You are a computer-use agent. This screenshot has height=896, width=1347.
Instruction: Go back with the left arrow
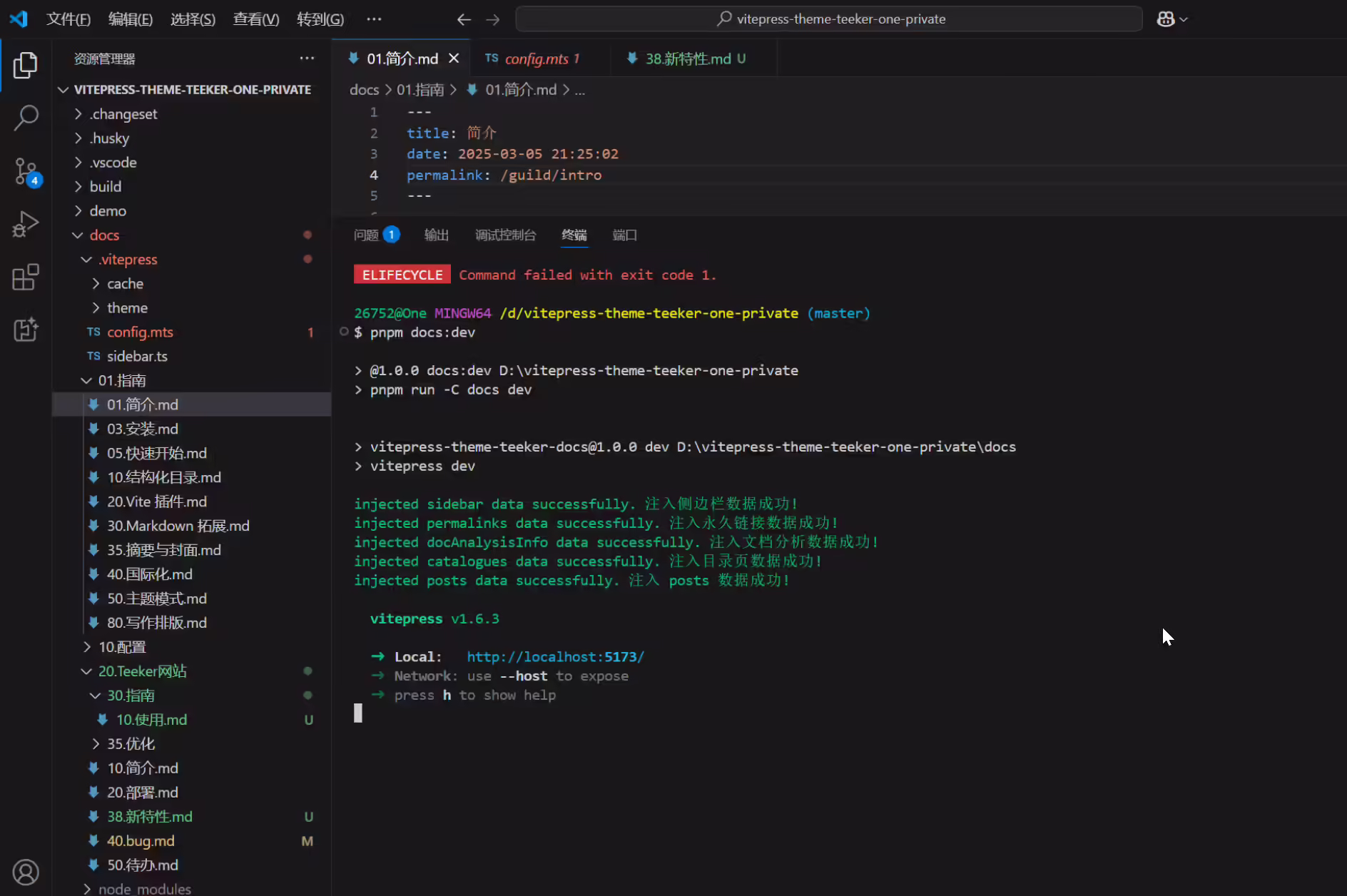[x=464, y=19]
